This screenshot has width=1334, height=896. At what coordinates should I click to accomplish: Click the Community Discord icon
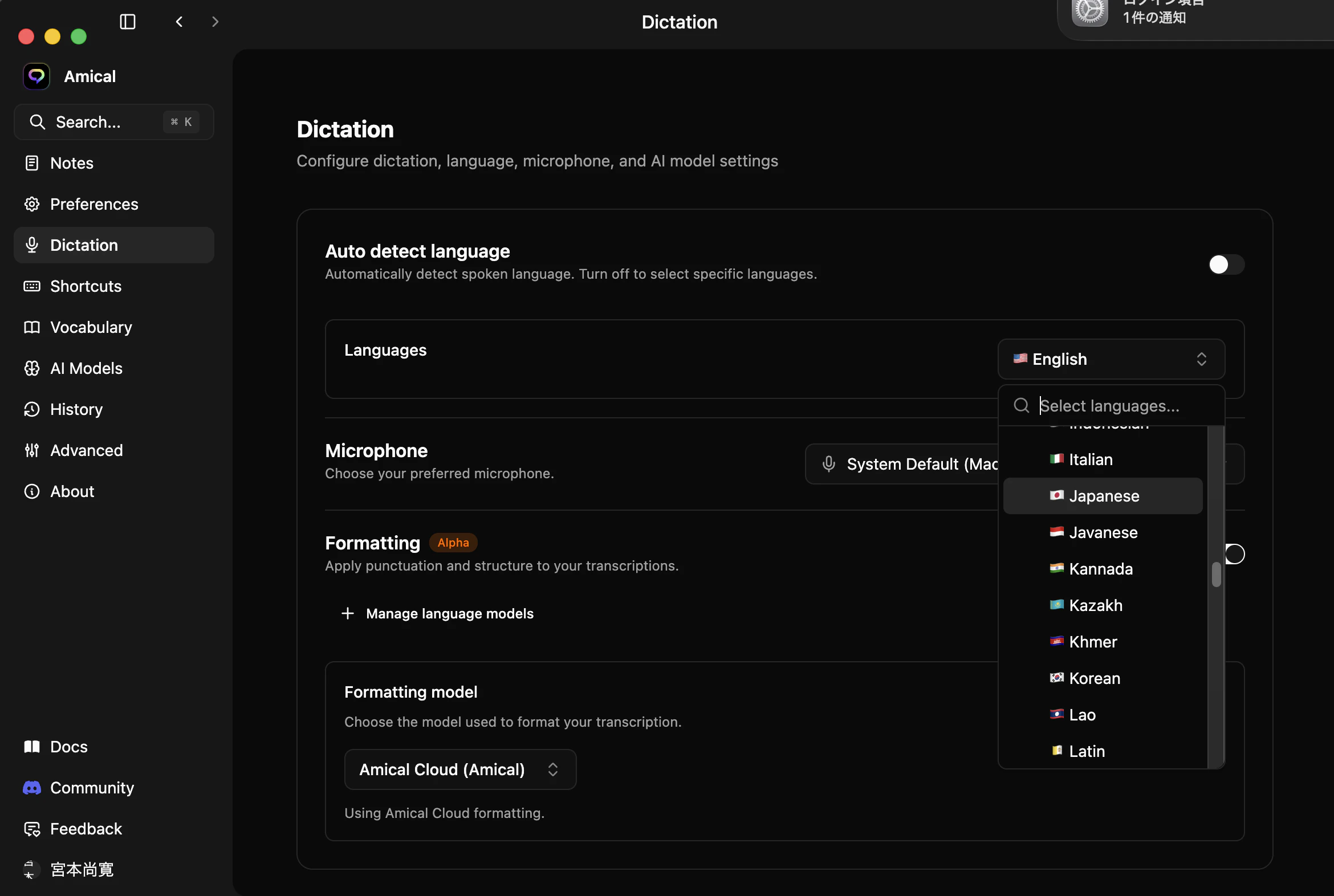[32, 788]
